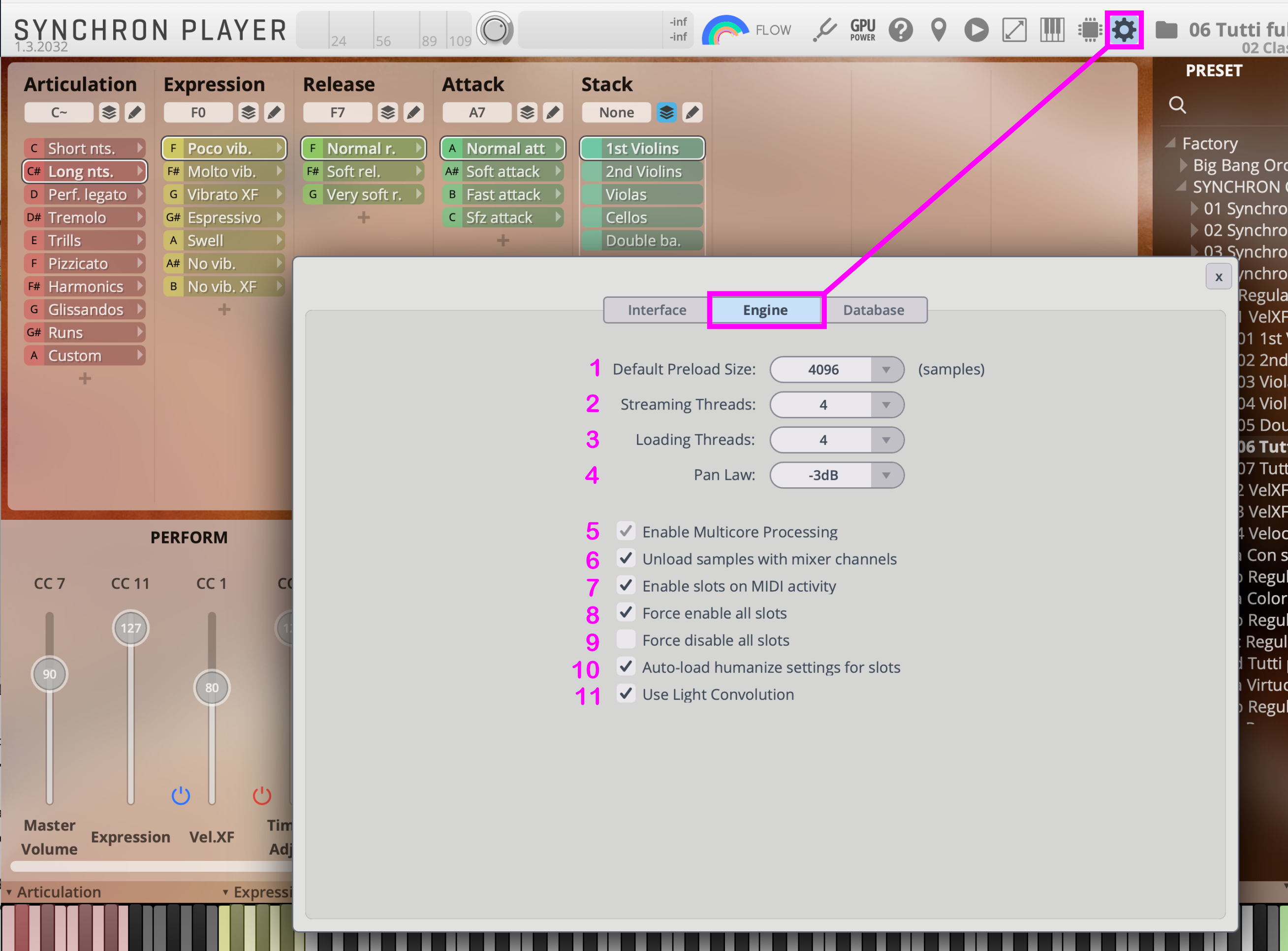
Task: Close the settings dialog with x
Action: point(1219,276)
